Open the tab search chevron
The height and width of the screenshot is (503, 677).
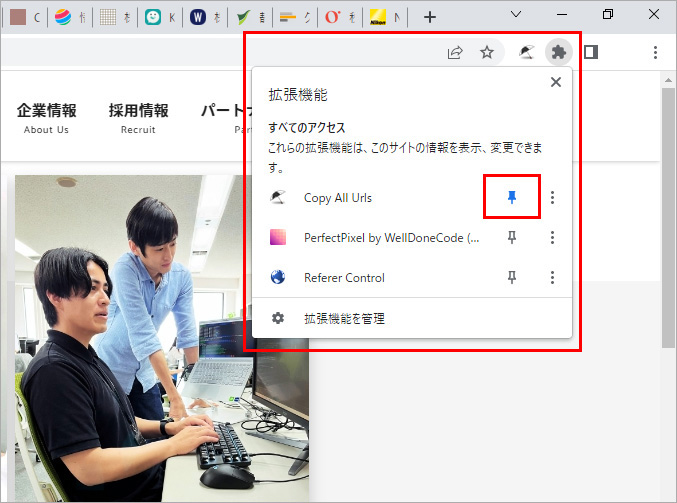(x=516, y=14)
